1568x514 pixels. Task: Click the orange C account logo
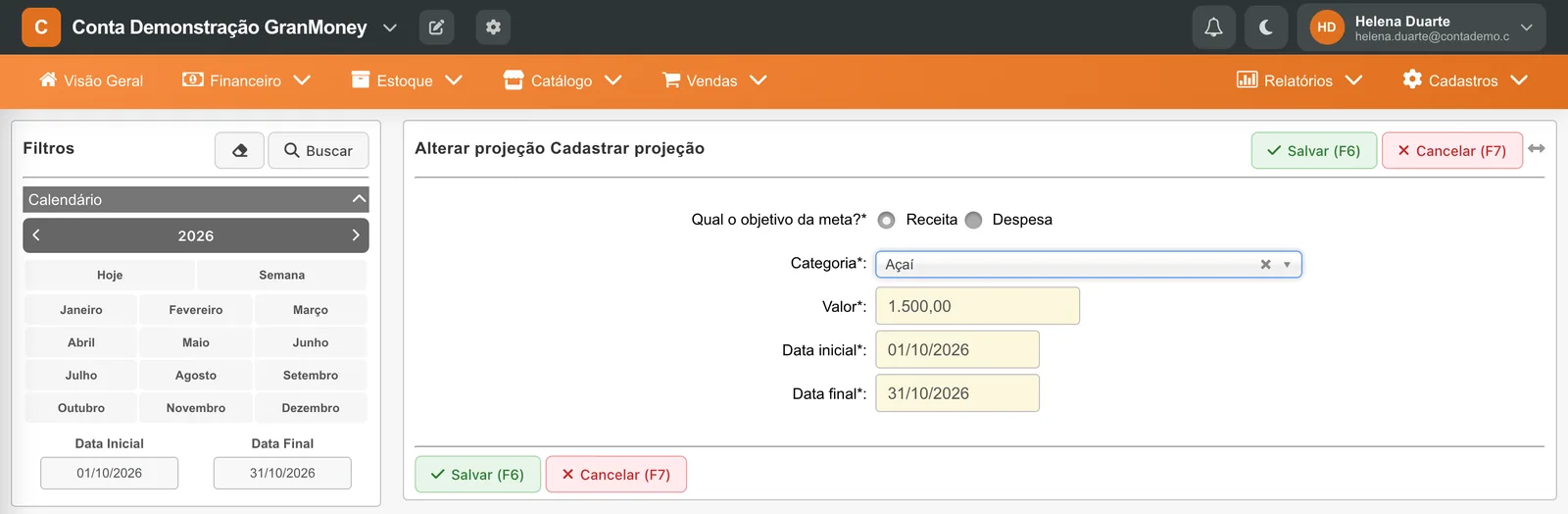41,27
